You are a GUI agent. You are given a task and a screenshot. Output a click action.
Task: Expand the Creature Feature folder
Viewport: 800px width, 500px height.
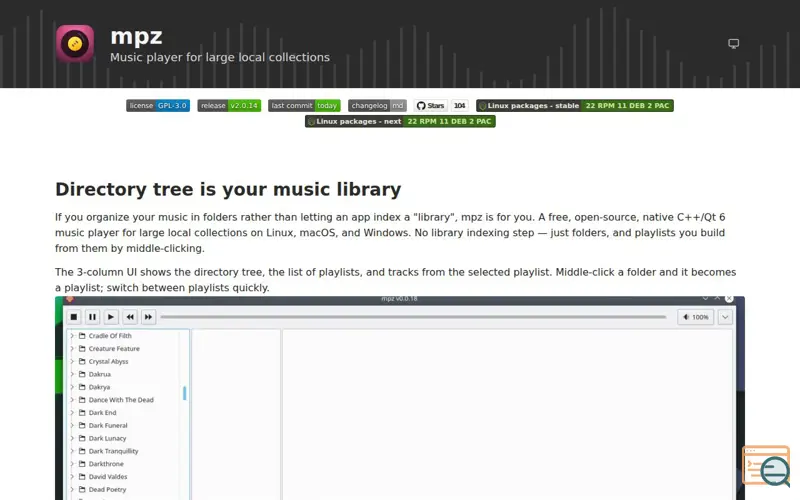coord(72,348)
